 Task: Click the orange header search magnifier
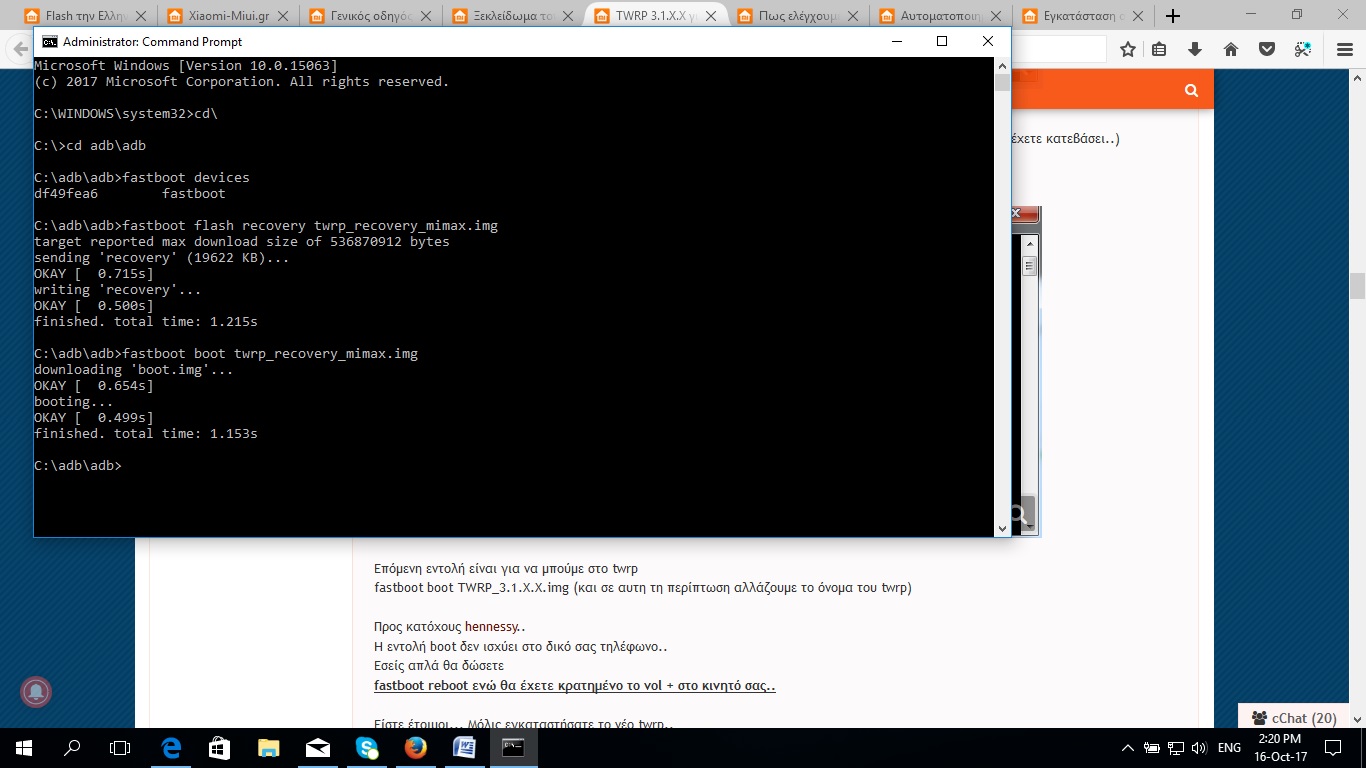pos(1191,90)
